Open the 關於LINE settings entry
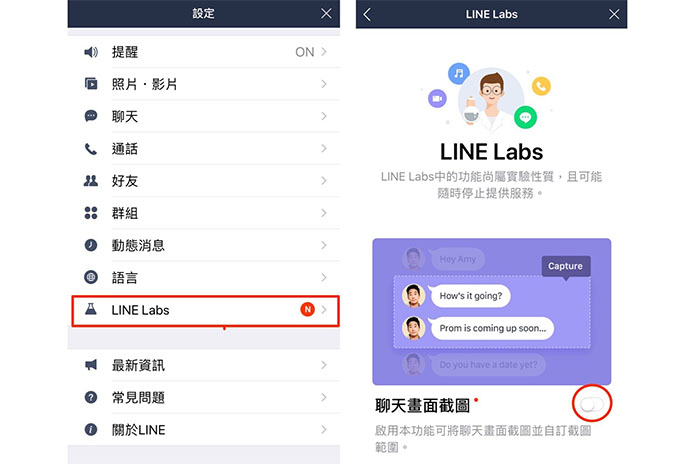The height and width of the screenshot is (464, 696). click(x=204, y=430)
